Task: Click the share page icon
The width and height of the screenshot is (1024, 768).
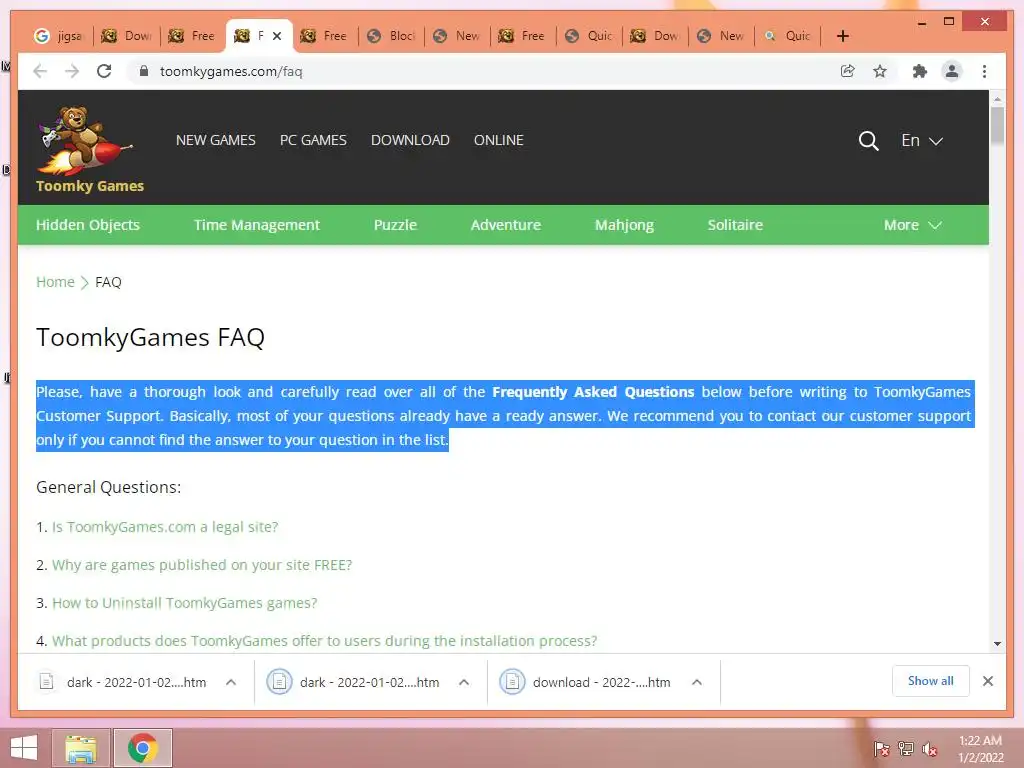Action: tap(847, 71)
